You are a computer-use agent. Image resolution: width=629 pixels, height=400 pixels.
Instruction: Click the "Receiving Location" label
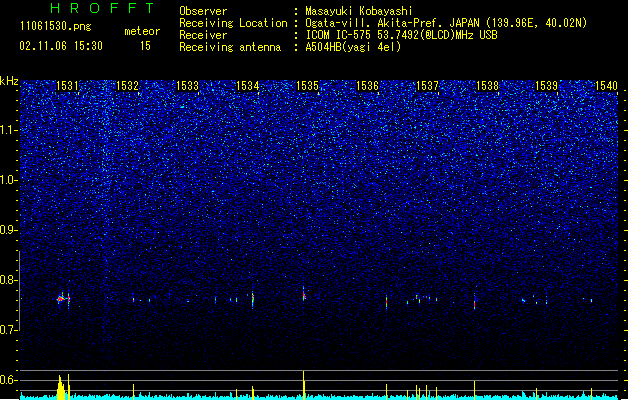click(x=233, y=23)
